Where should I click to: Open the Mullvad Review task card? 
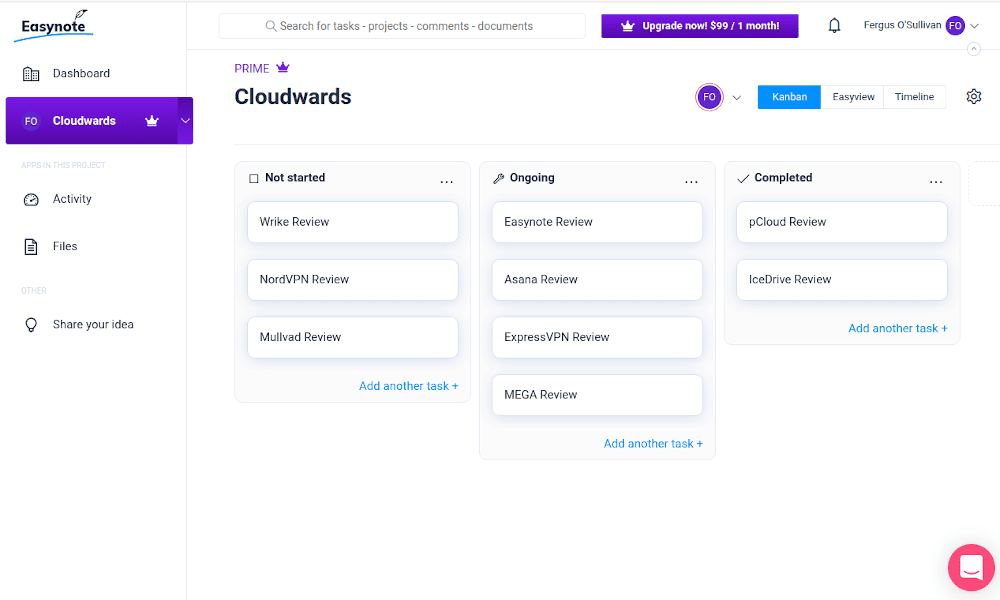tap(353, 337)
